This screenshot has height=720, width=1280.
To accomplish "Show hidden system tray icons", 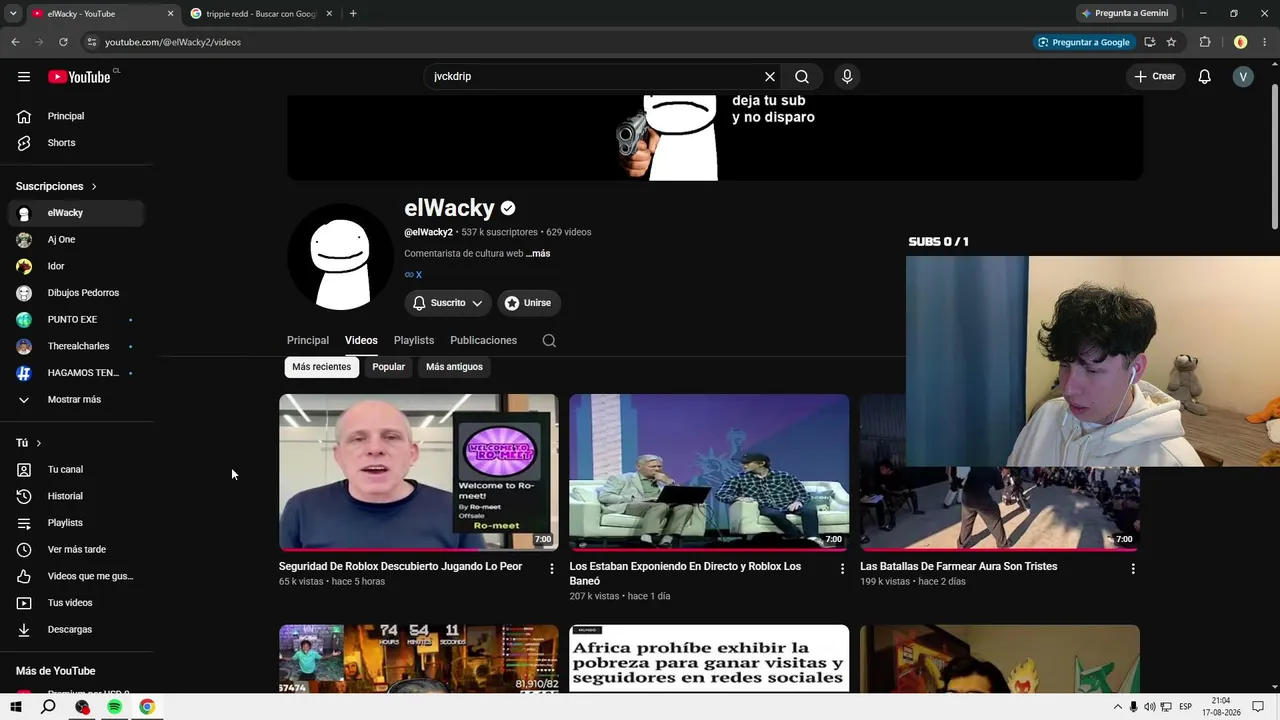I will 1117,707.
